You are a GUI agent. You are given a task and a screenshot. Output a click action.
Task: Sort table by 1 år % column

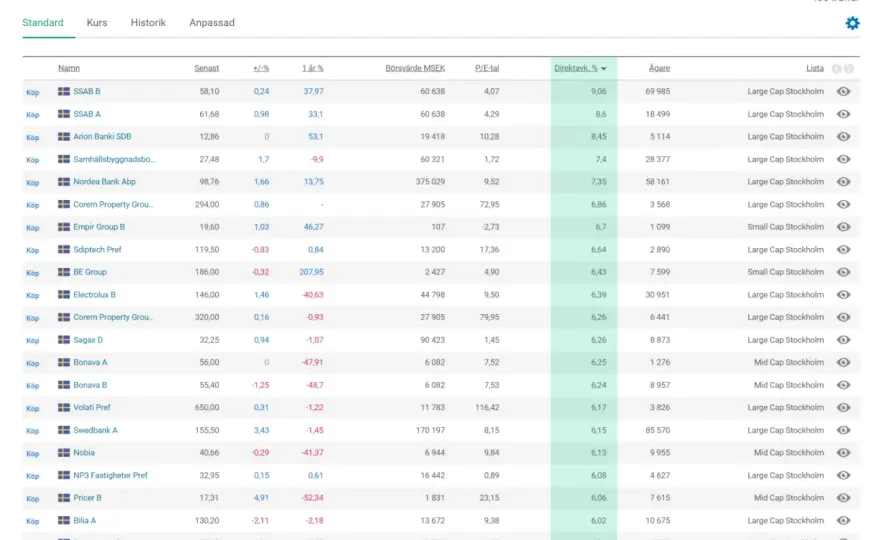click(x=313, y=68)
